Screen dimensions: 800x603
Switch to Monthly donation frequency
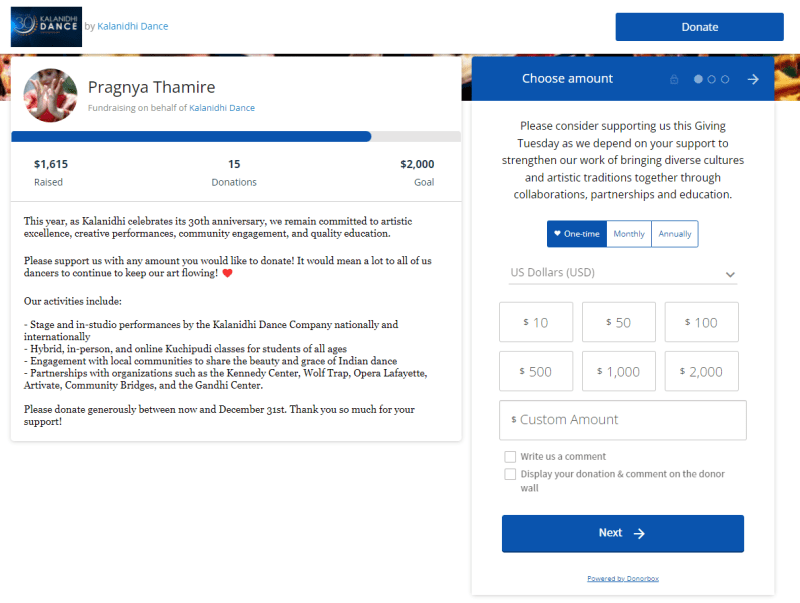[x=628, y=234]
